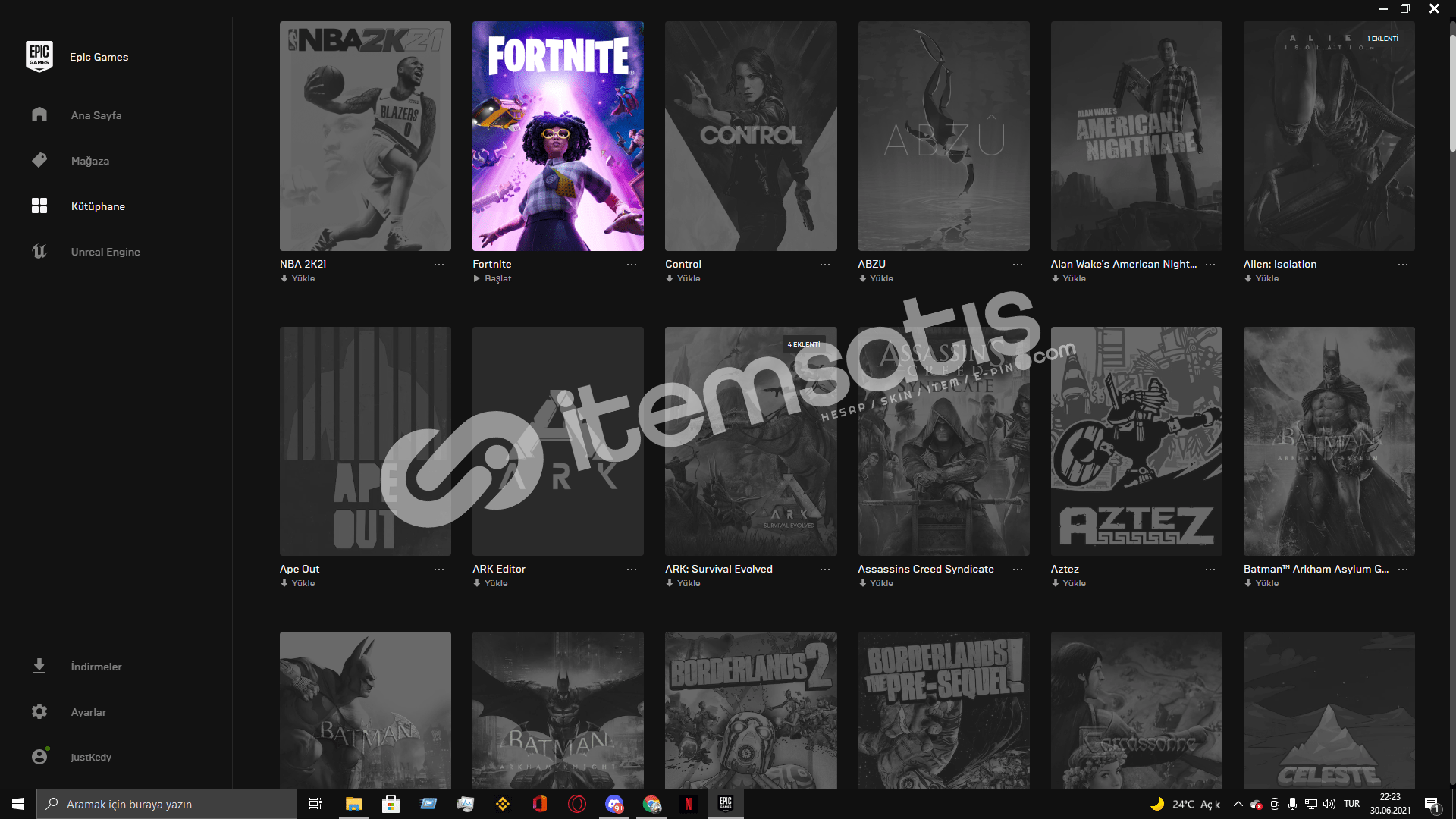1456x819 pixels.
Task: Open Discord from the taskbar
Action: (x=613, y=804)
